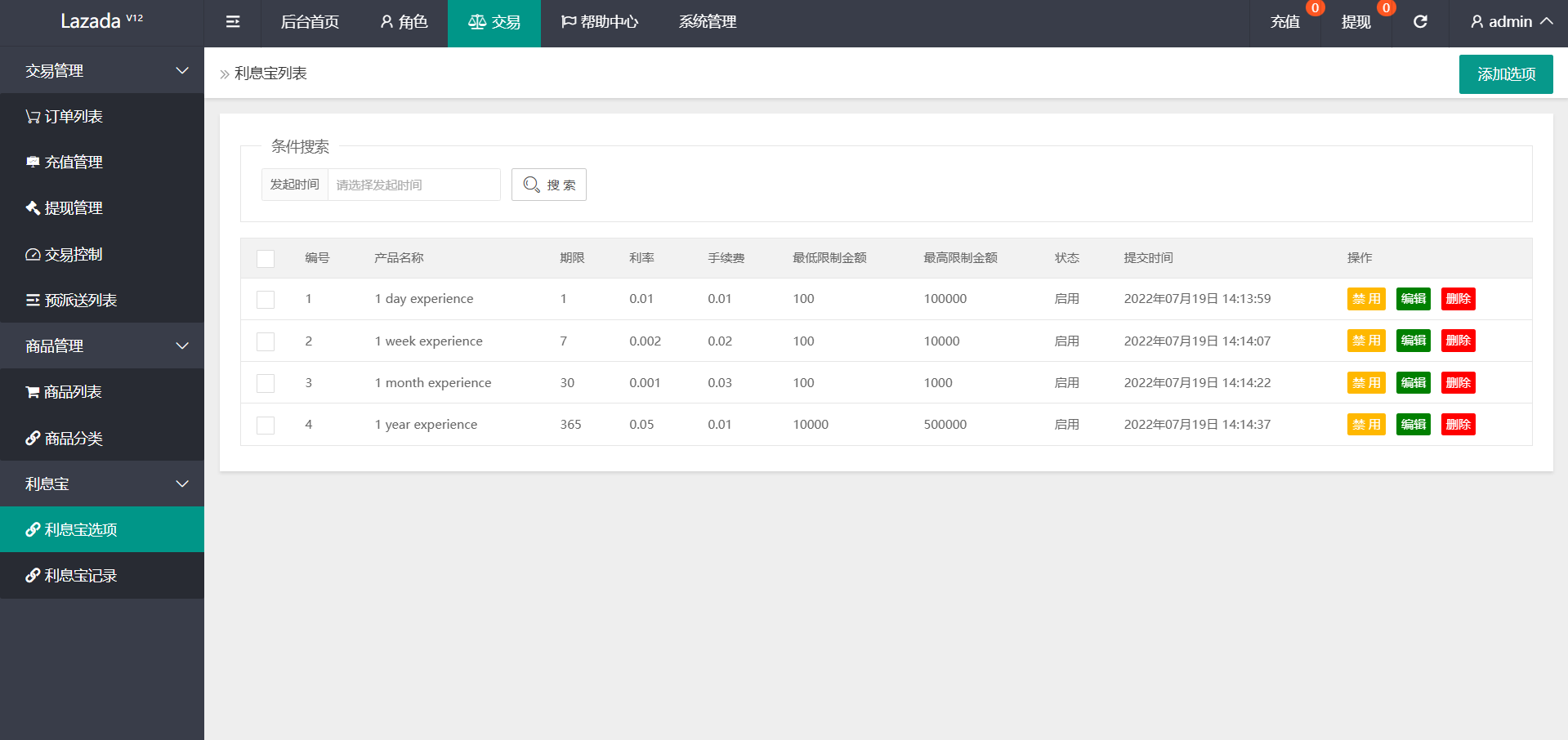Toggle the select-all checkbox in table header
Screen dimensions: 1568x740
point(266,259)
